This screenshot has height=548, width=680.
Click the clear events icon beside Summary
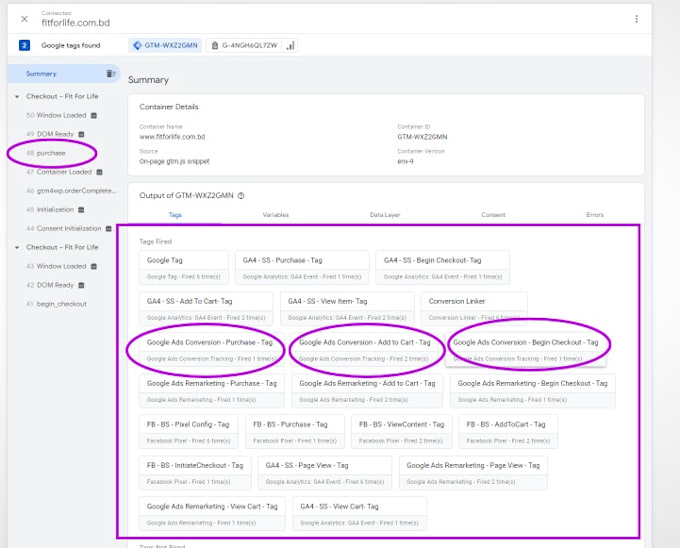(x=111, y=74)
